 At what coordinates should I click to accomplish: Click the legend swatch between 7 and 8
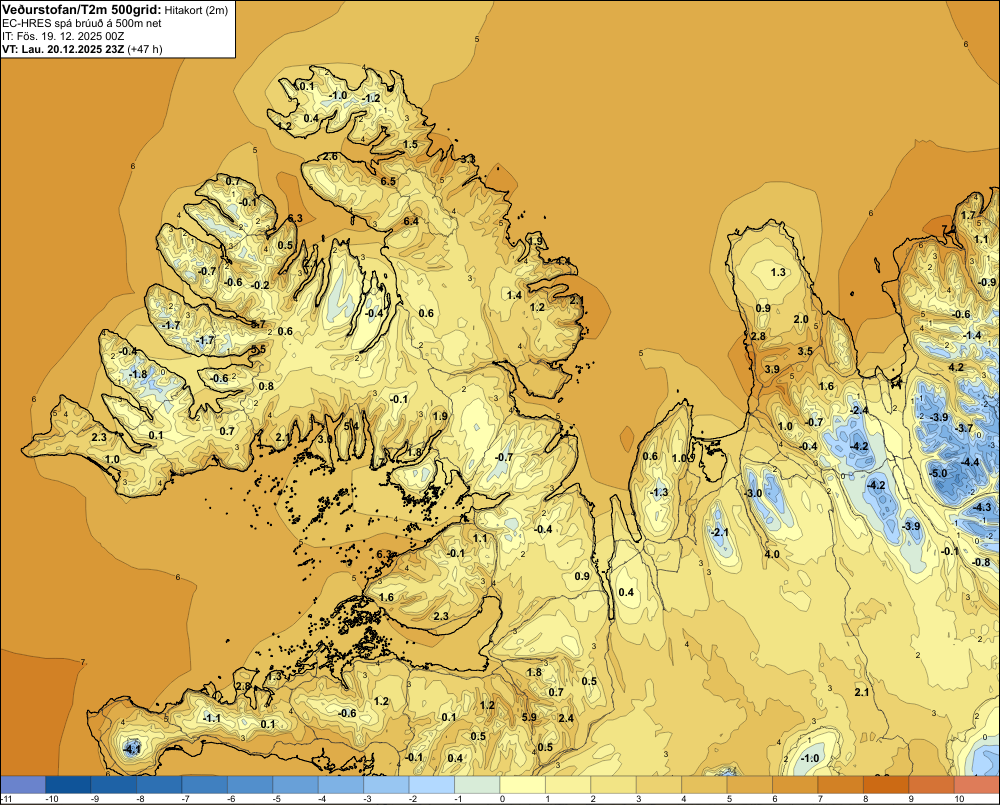841,784
